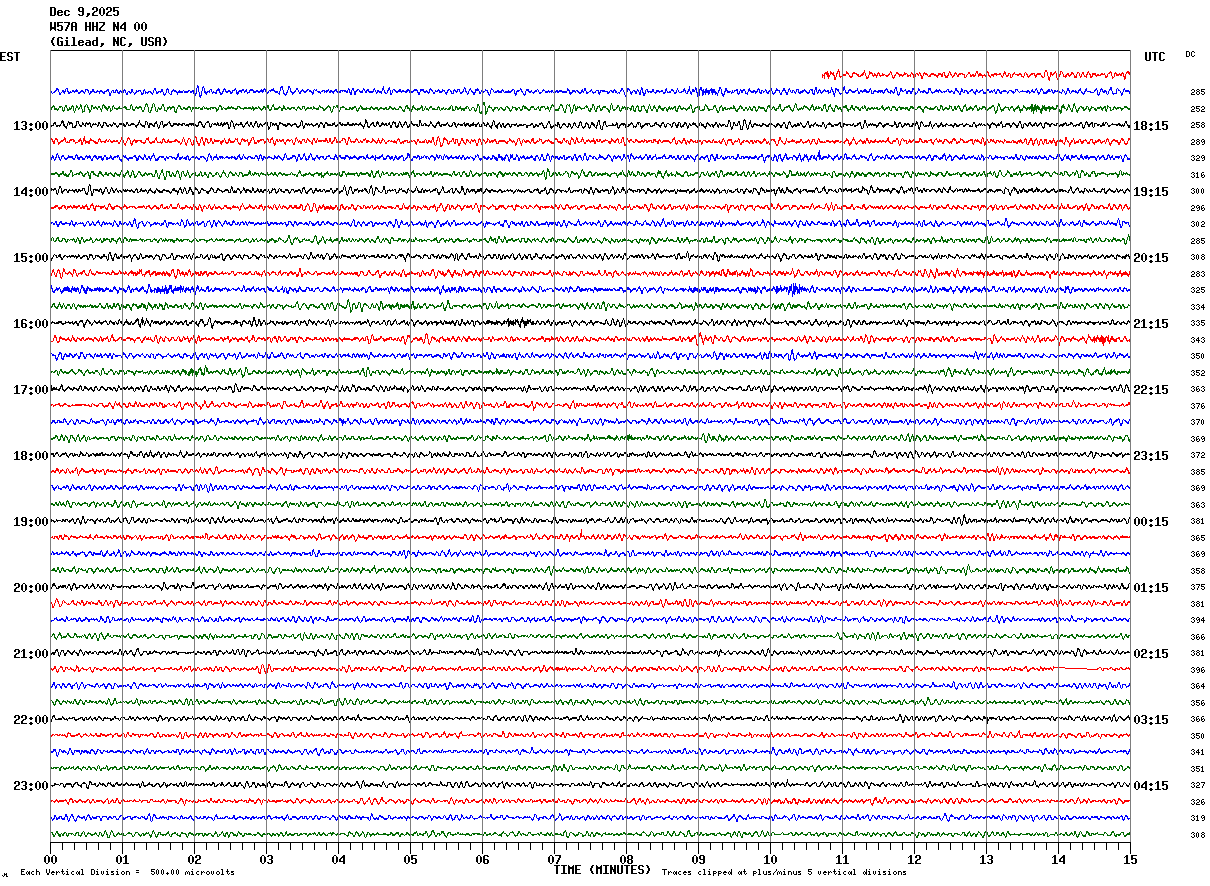Click DC value 396

coord(1197,670)
